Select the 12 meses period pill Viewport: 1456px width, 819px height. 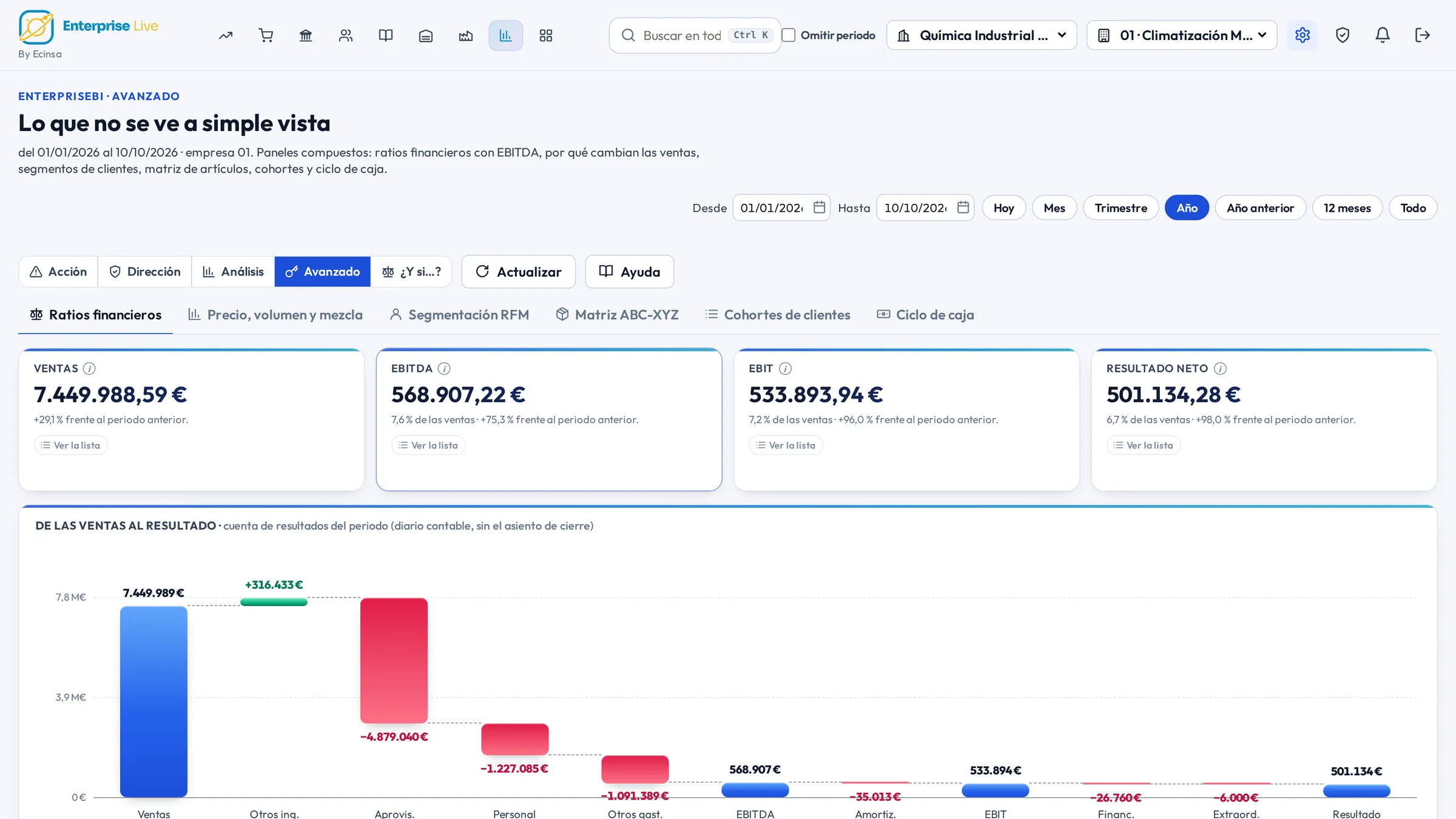1347,207
